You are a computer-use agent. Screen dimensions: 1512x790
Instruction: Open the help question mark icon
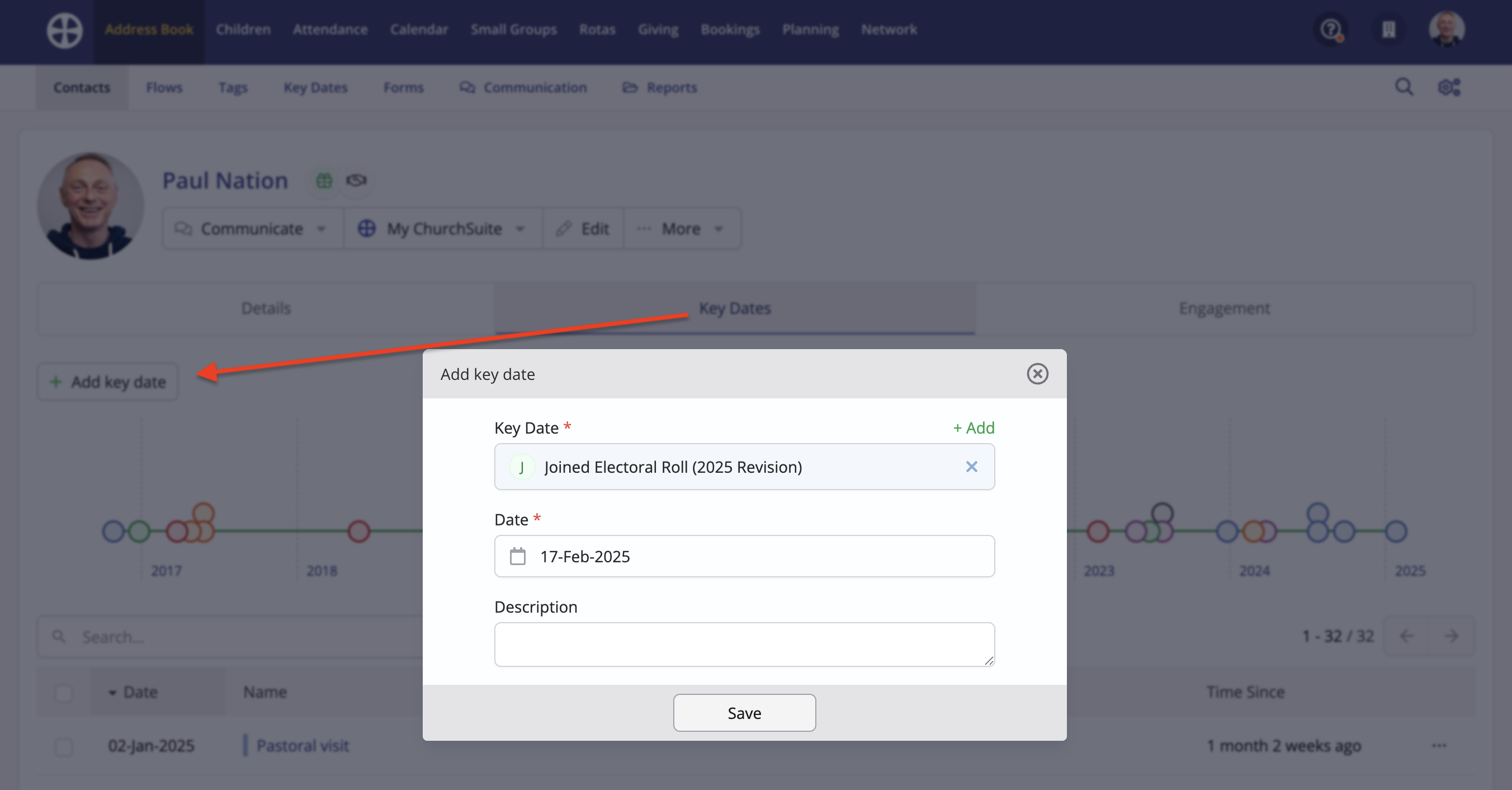(x=1331, y=29)
